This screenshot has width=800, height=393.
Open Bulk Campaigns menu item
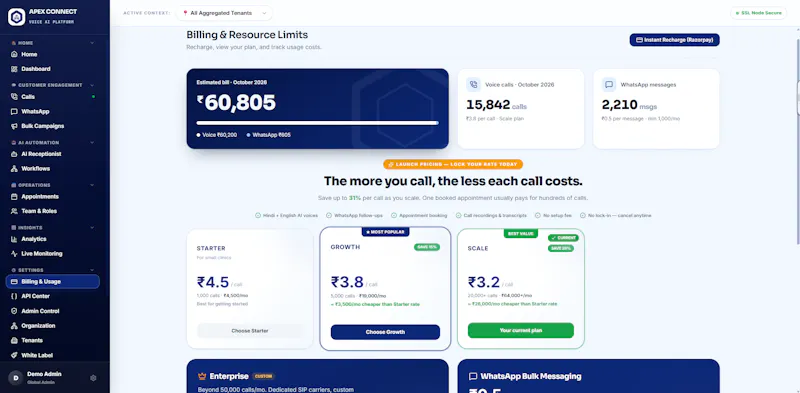point(53,126)
